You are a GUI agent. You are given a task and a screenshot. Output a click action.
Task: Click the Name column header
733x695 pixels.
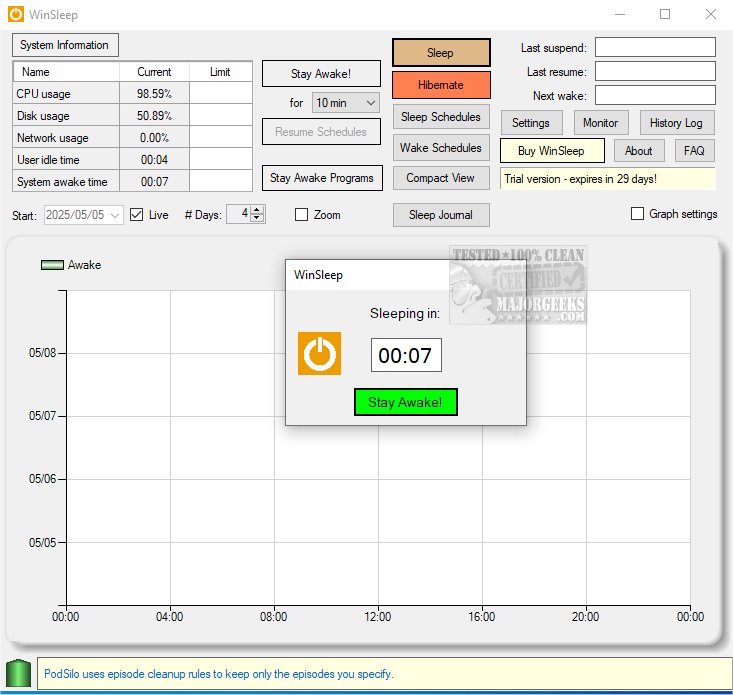click(66, 72)
